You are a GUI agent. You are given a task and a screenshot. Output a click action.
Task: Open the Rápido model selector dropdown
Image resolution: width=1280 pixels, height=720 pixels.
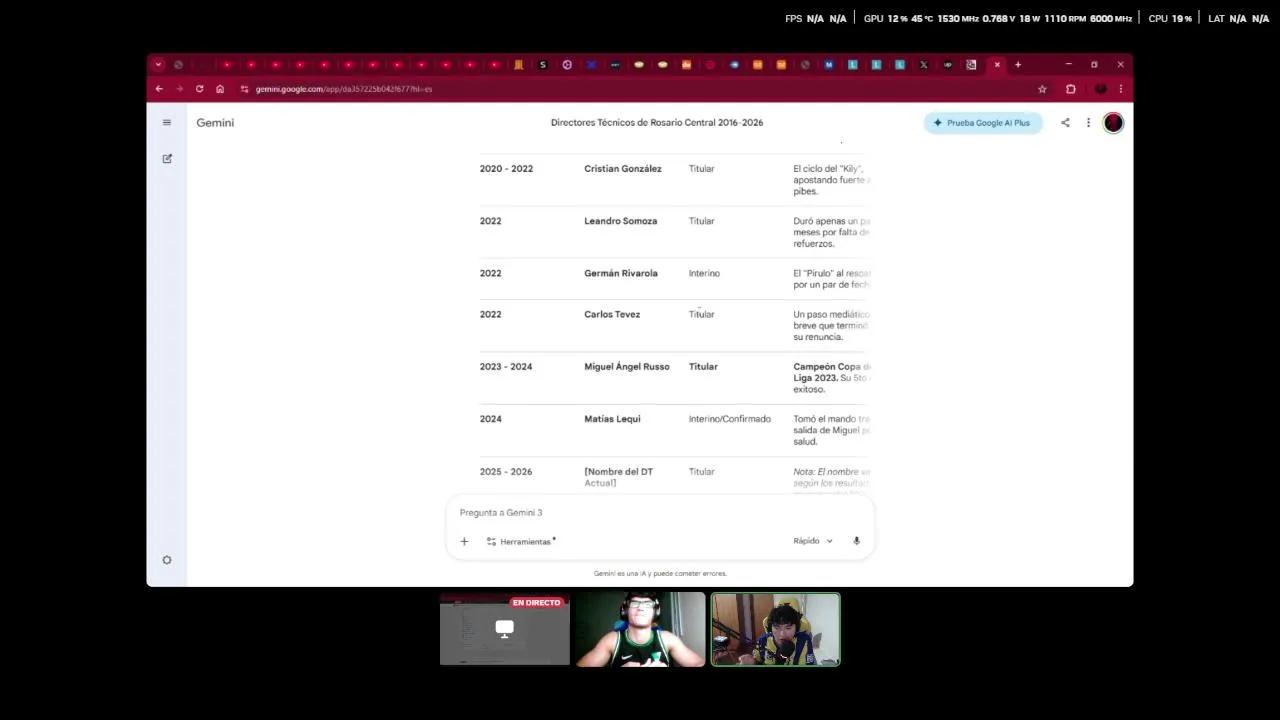coord(813,541)
